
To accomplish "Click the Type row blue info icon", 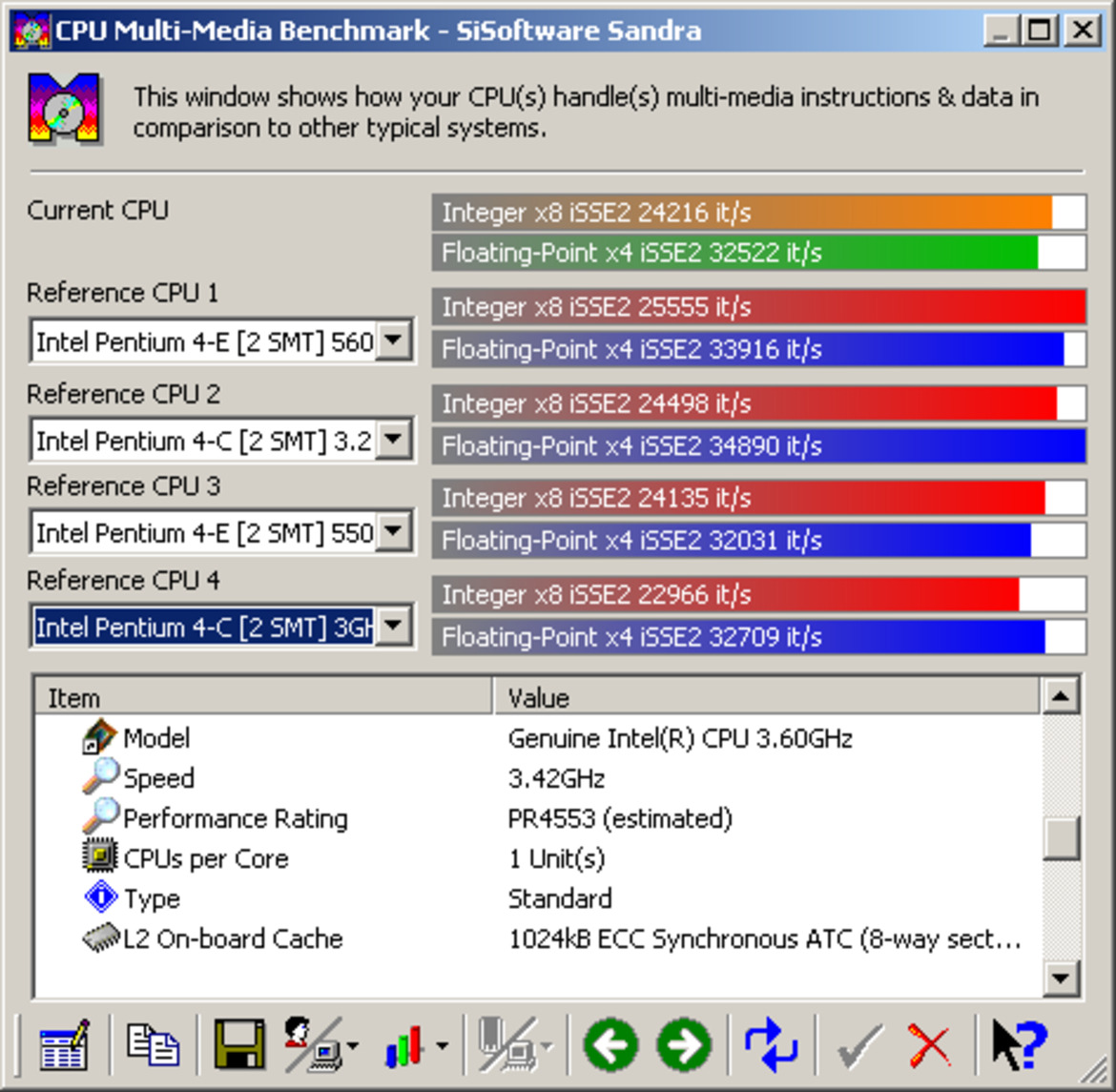I will [101, 896].
